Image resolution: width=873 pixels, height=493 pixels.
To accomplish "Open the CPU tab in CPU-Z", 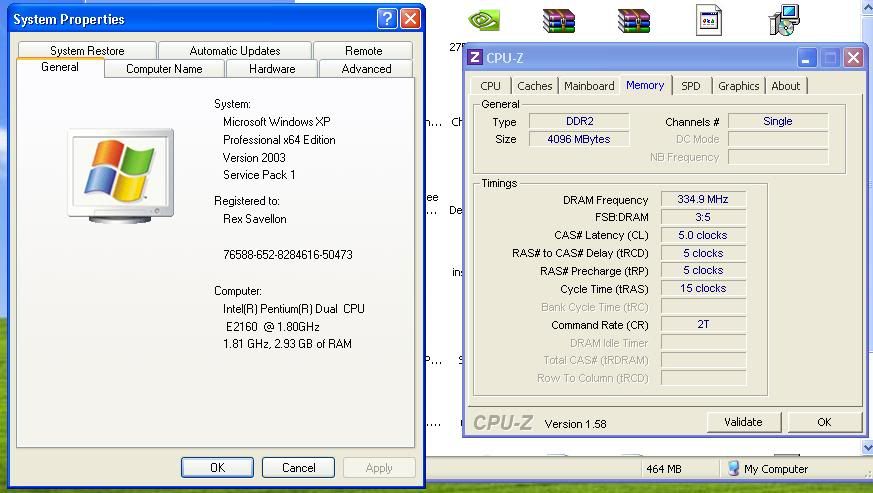I will point(491,86).
